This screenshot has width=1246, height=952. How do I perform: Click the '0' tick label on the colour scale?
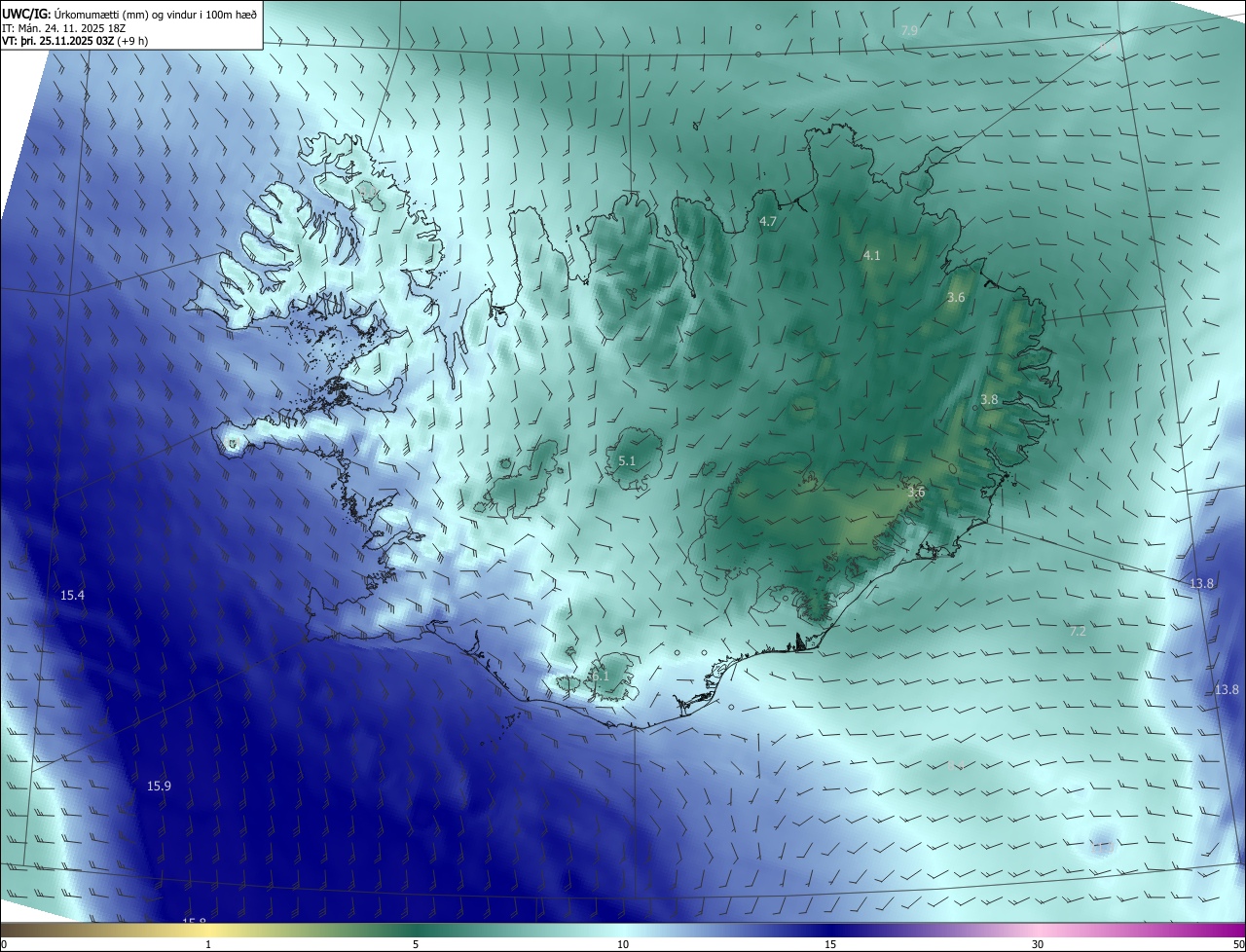(x=4, y=944)
